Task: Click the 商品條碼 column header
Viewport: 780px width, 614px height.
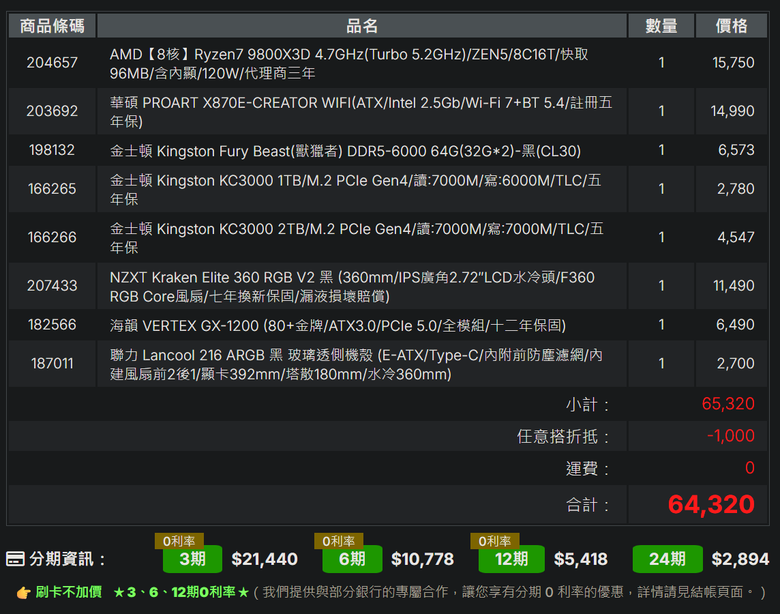Action: click(x=52, y=26)
